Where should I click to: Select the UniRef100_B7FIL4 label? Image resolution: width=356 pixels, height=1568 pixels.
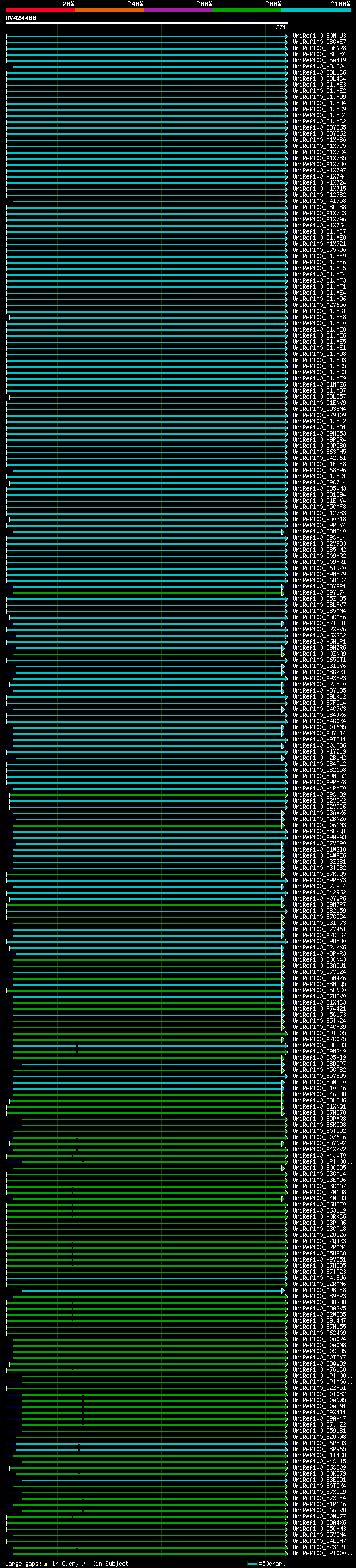point(319,703)
